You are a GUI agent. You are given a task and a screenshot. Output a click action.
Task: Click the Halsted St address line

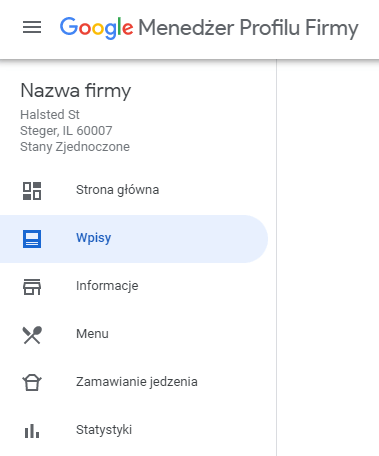coord(50,115)
